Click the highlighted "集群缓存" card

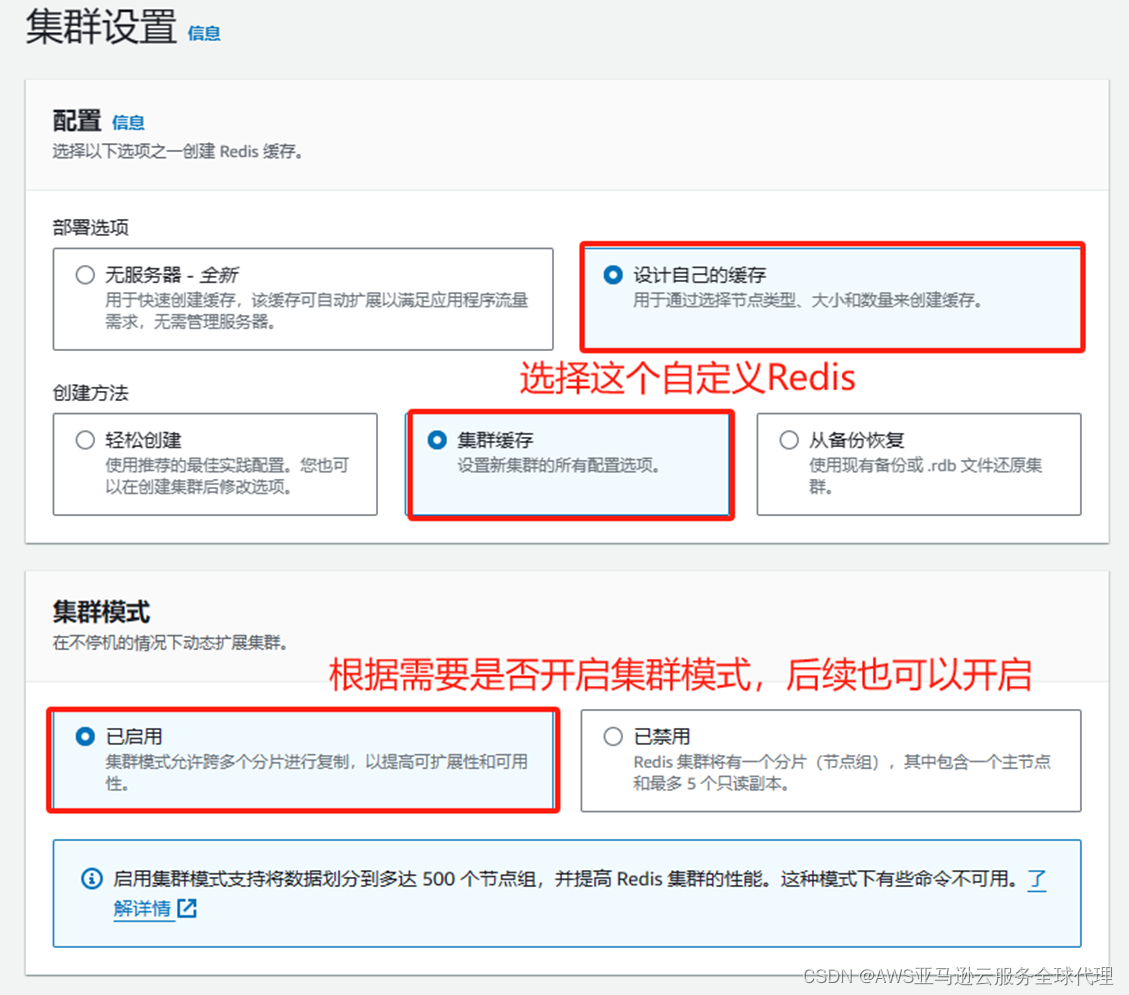570,463
